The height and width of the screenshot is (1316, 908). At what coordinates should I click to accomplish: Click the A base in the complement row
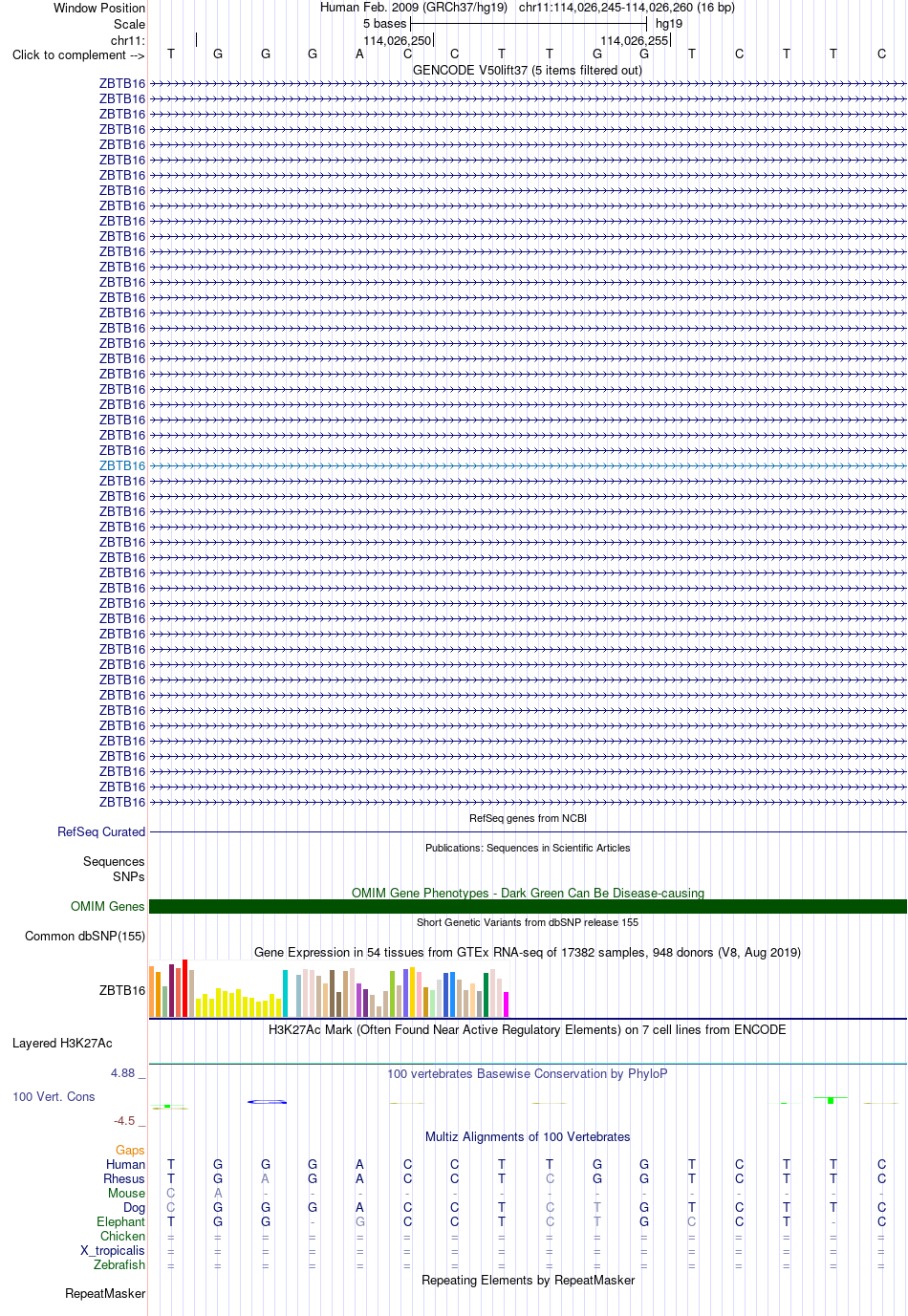coord(360,54)
